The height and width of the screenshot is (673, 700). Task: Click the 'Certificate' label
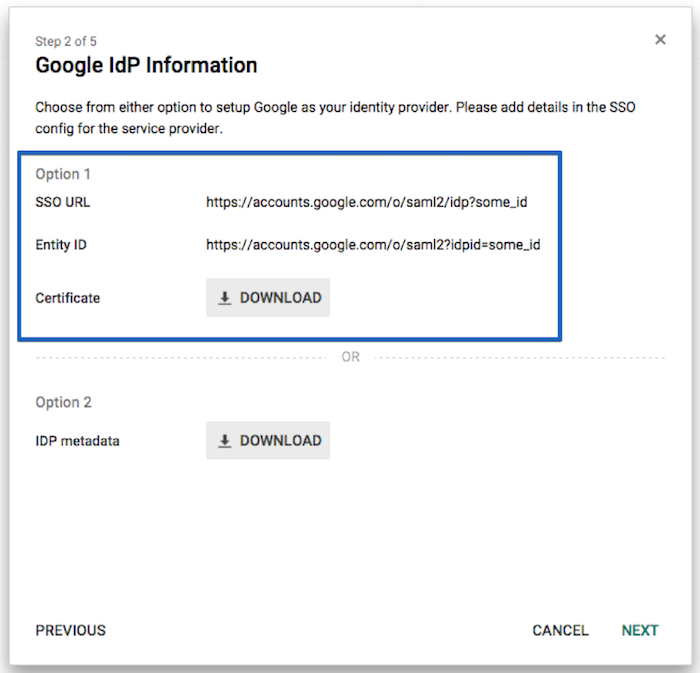(x=67, y=298)
